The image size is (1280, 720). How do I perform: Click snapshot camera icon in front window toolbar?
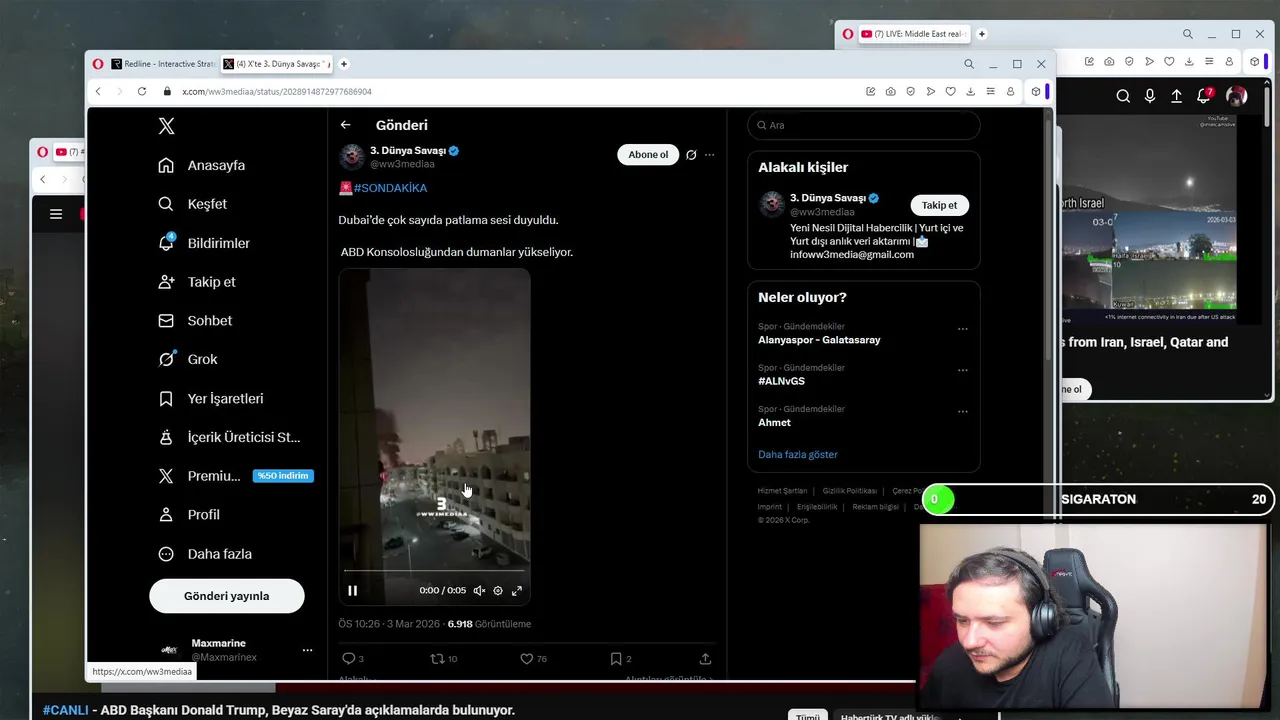click(890, 91)
